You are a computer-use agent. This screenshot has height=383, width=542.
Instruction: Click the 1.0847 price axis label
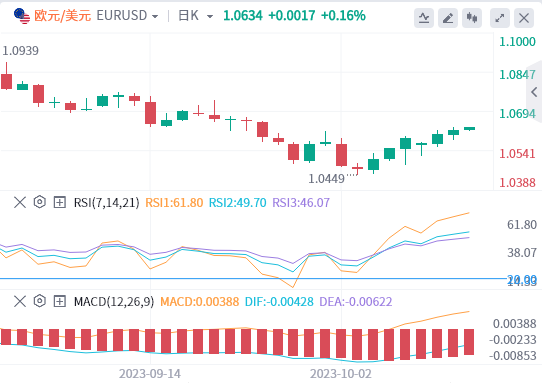[517, 75]
